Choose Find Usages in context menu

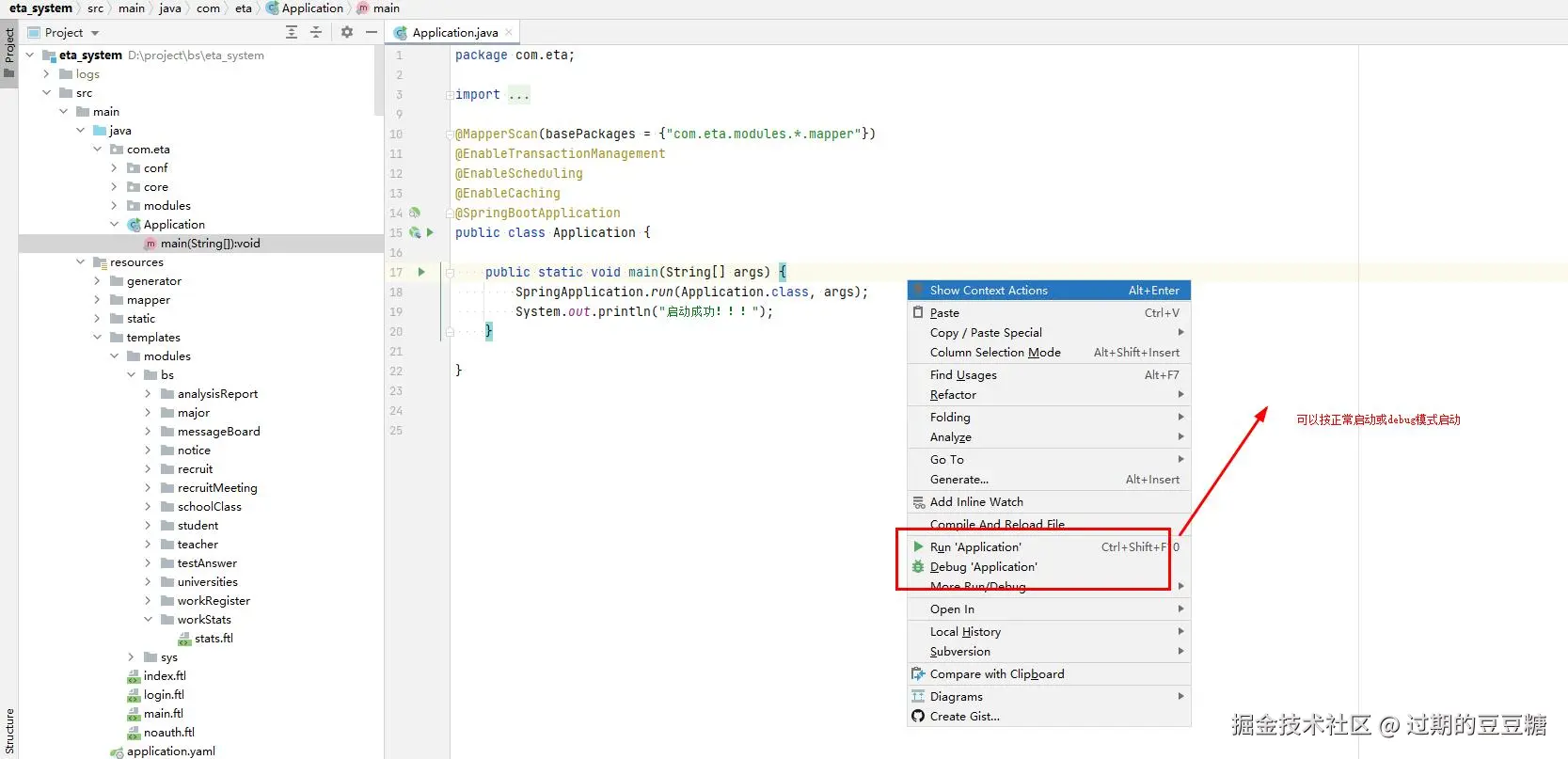1049,374
